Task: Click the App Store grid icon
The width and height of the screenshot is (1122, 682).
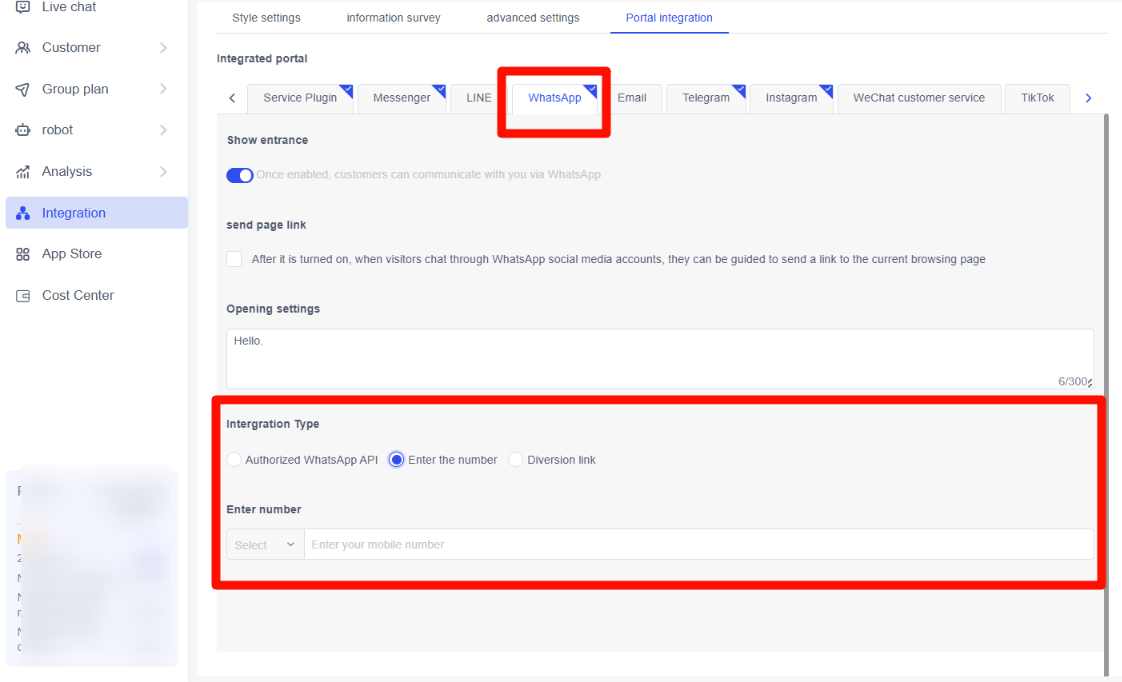Action: coord(23,254)
